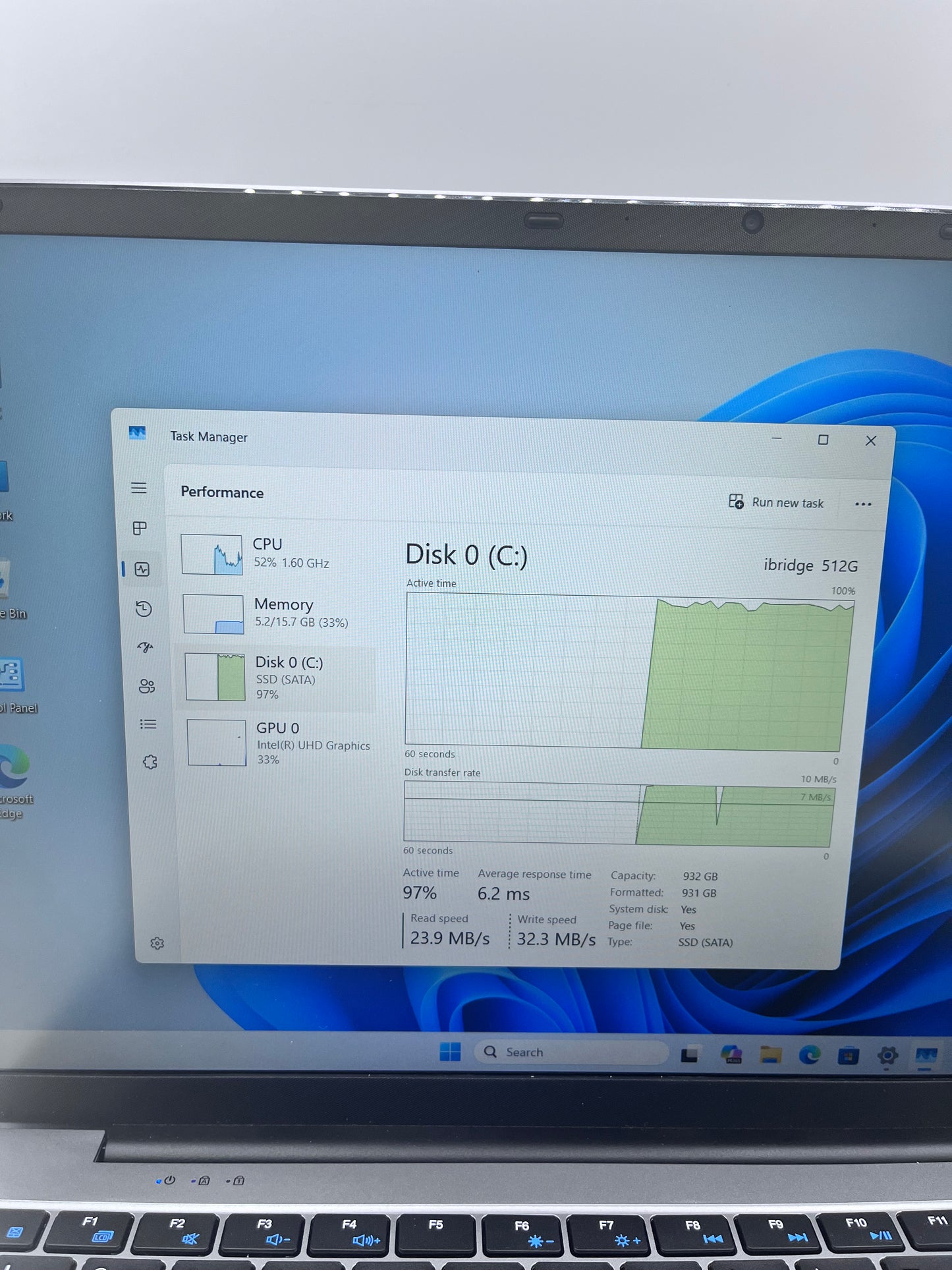Open Task Manager settings gear icon
This screenshot has height=1270, width=952.
coord(157,943)
